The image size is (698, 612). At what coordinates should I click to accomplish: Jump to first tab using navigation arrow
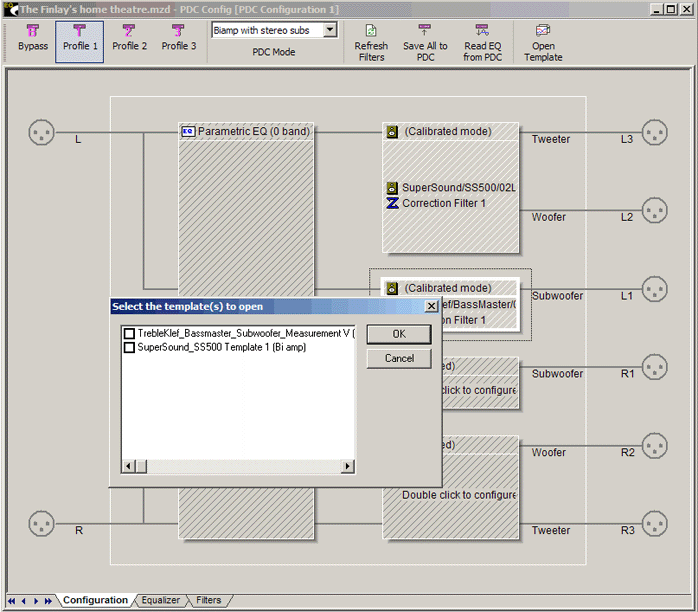coord(12,601)
